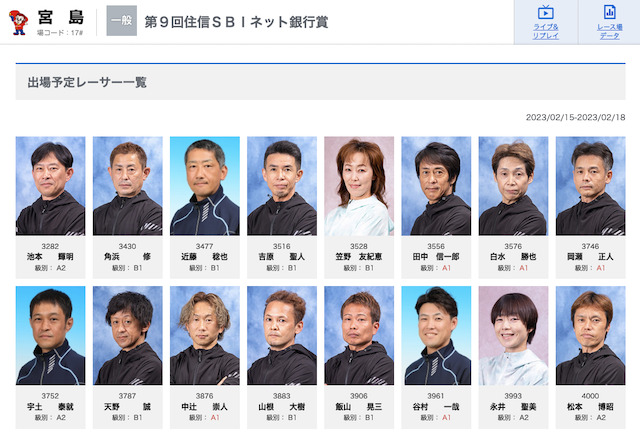The image size is (640, 432).
Task: Click racer 3993 永井 聖美 photo
Action: coord(513,336)
